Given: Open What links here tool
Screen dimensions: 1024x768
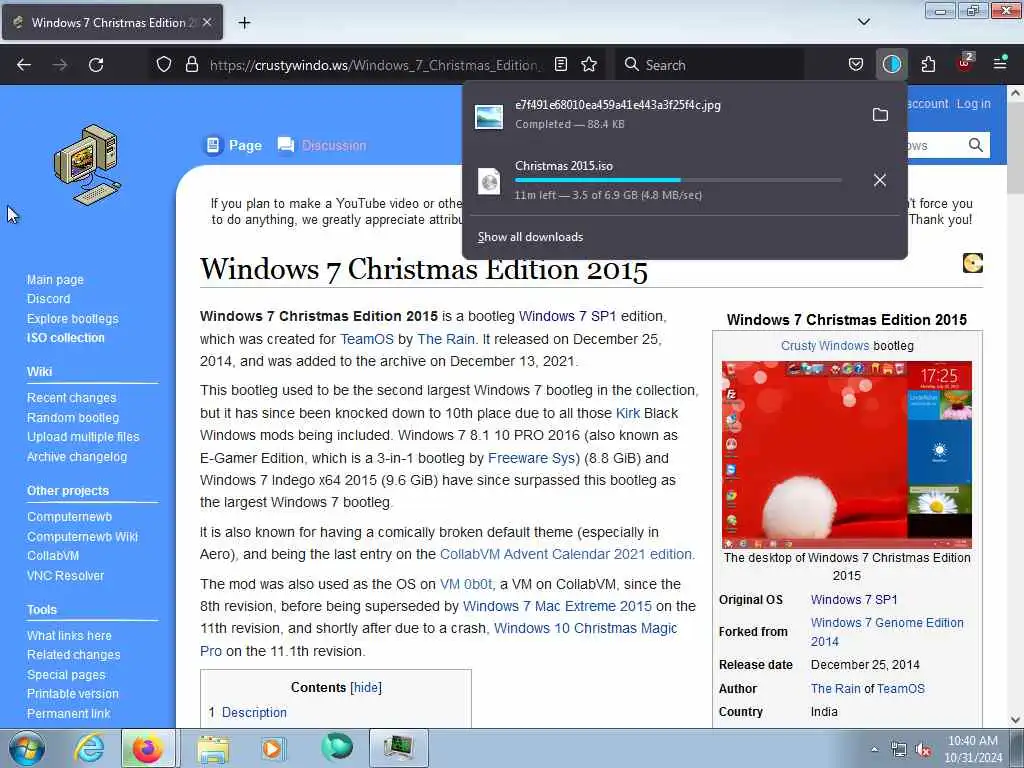Looking at the screenshot, I should click(69, 635).
